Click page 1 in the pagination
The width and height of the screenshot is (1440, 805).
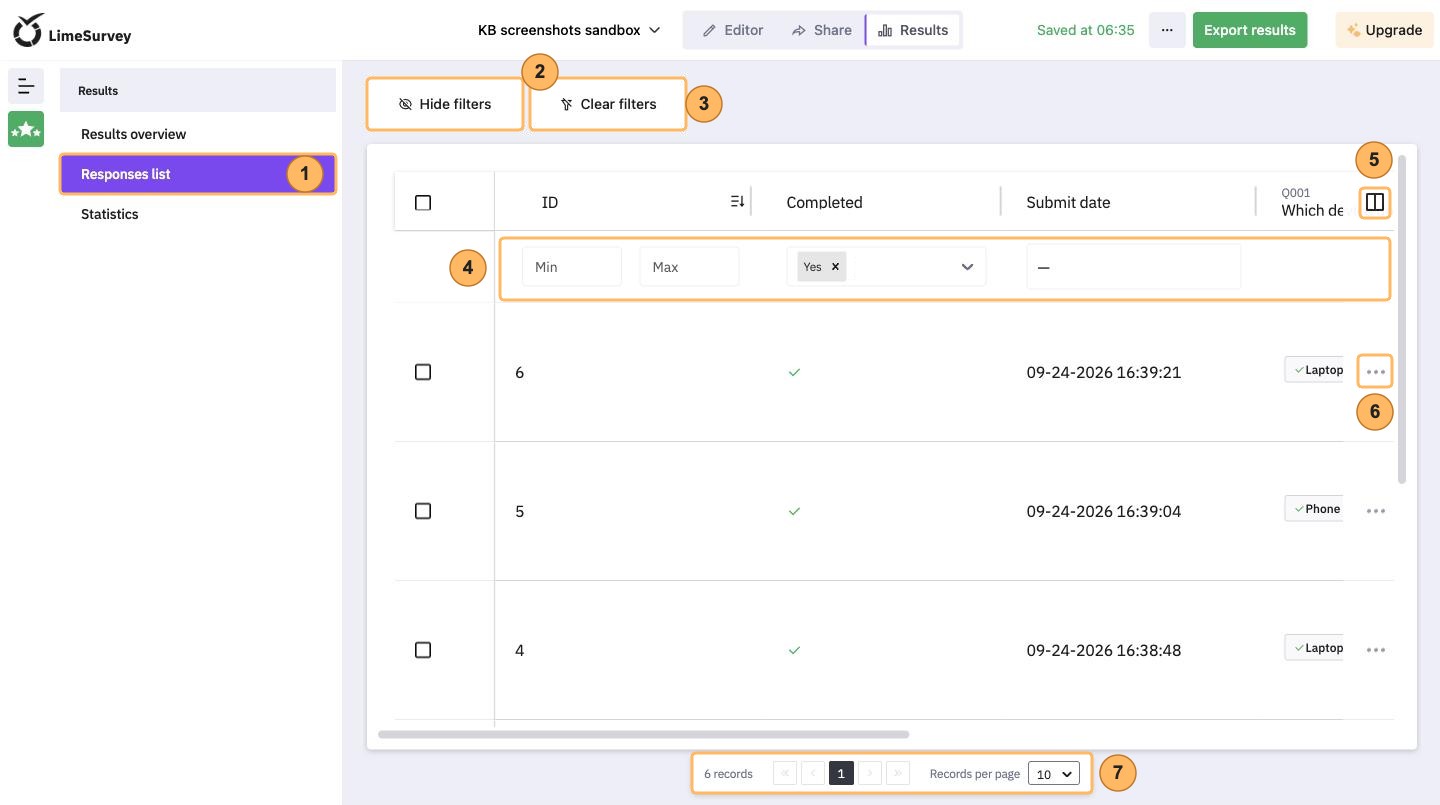coord(841,774)
